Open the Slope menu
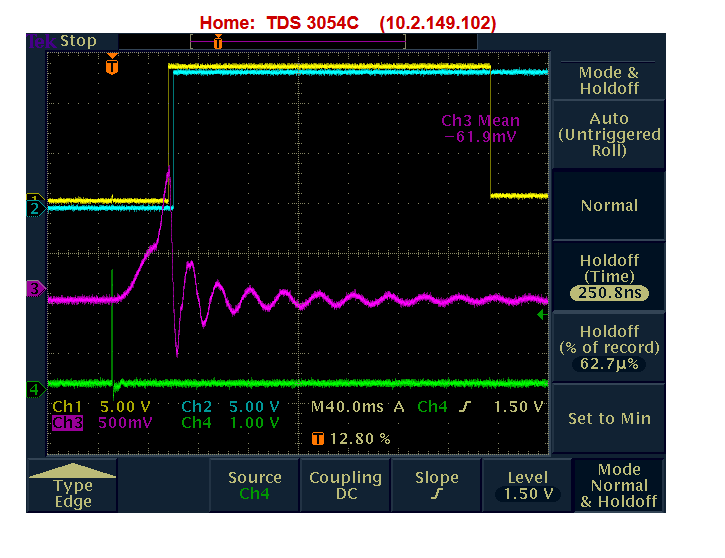Image resolution: width=725 pixels, height=558 pixels. pos(436,486)
